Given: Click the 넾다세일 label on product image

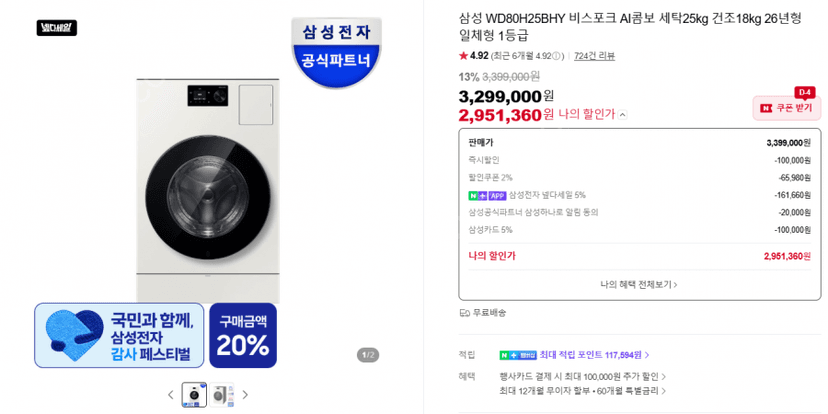Looking at the screenshot, I should click(57, 28).
